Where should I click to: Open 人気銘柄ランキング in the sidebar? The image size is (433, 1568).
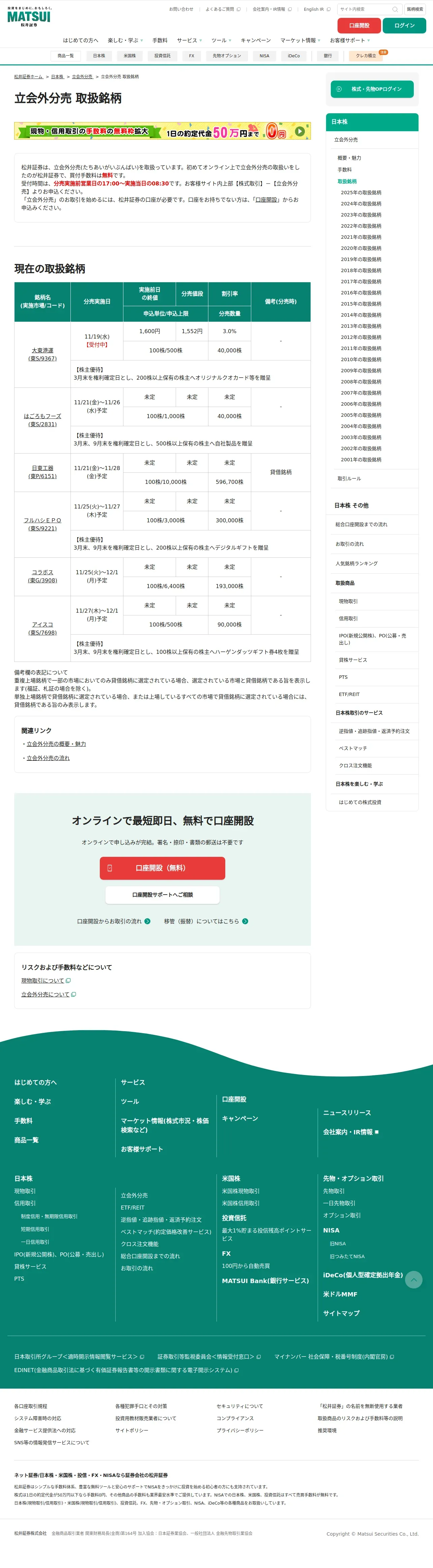click(x=356, y=564)
